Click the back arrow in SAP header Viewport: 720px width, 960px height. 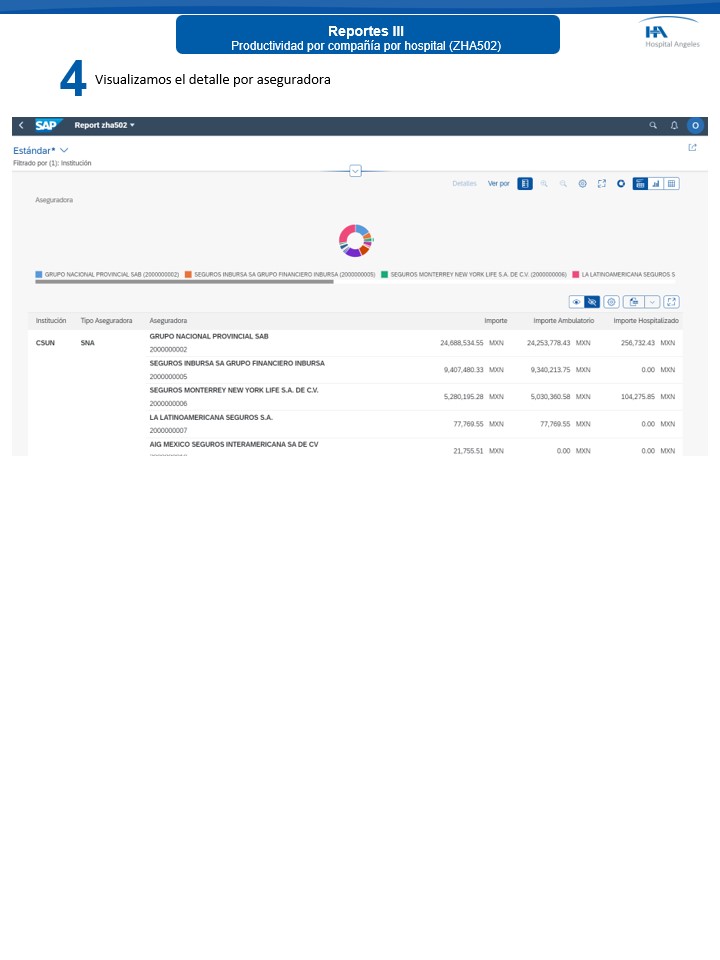point(21,125)
